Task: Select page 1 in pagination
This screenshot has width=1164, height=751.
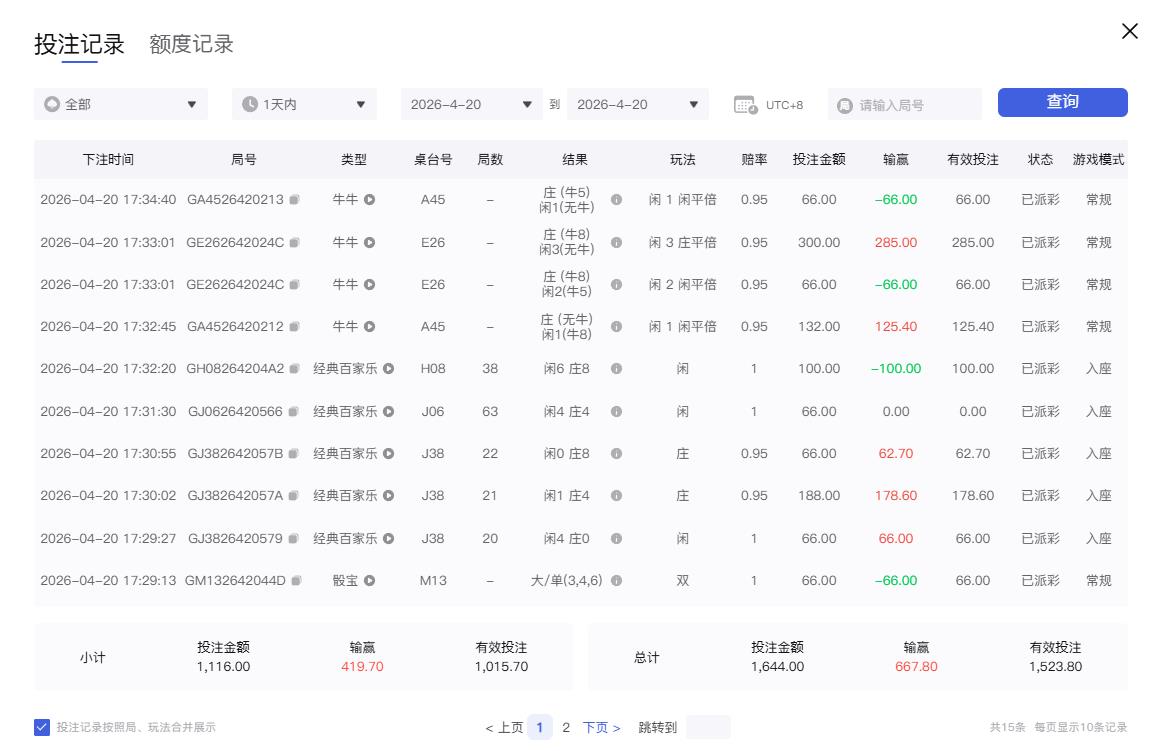Action: point(540,728)
